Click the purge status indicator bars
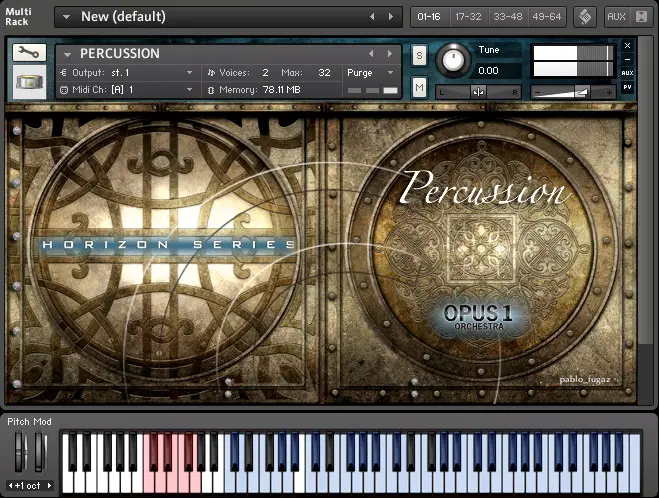Image resolution: width=659 pixels, height=498 pixels. 372,90
